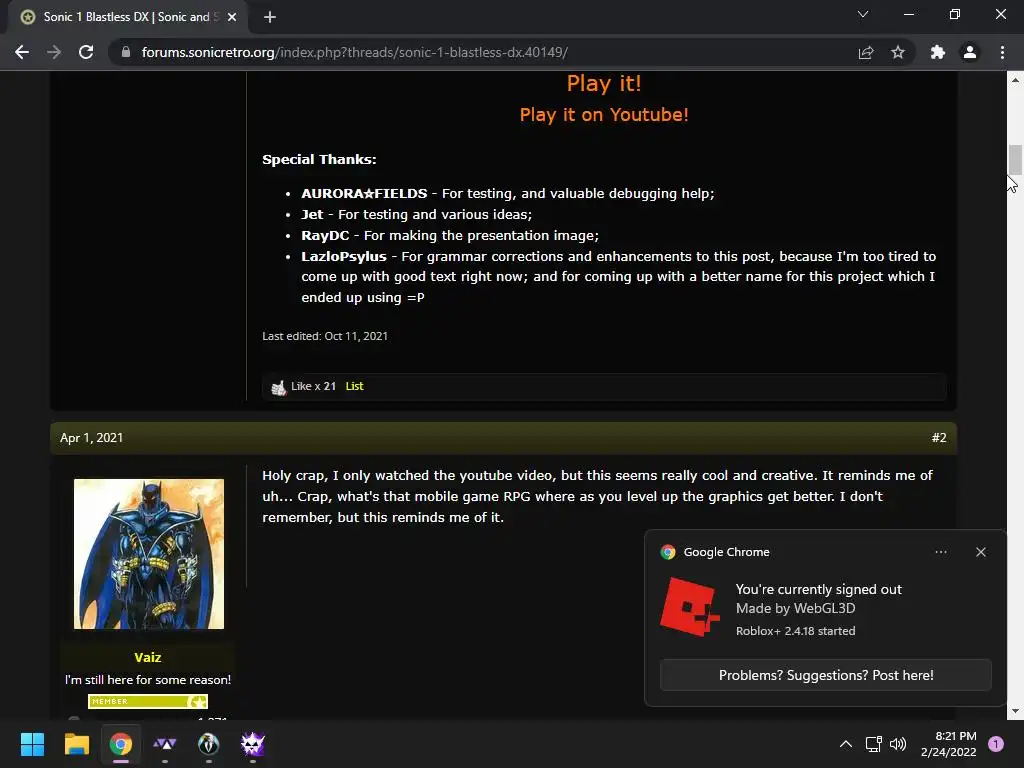Click 'I'm still here for some reason!' title
Image resolution: width=1024 pixels, height=768 pixels.
coord(148,679)
